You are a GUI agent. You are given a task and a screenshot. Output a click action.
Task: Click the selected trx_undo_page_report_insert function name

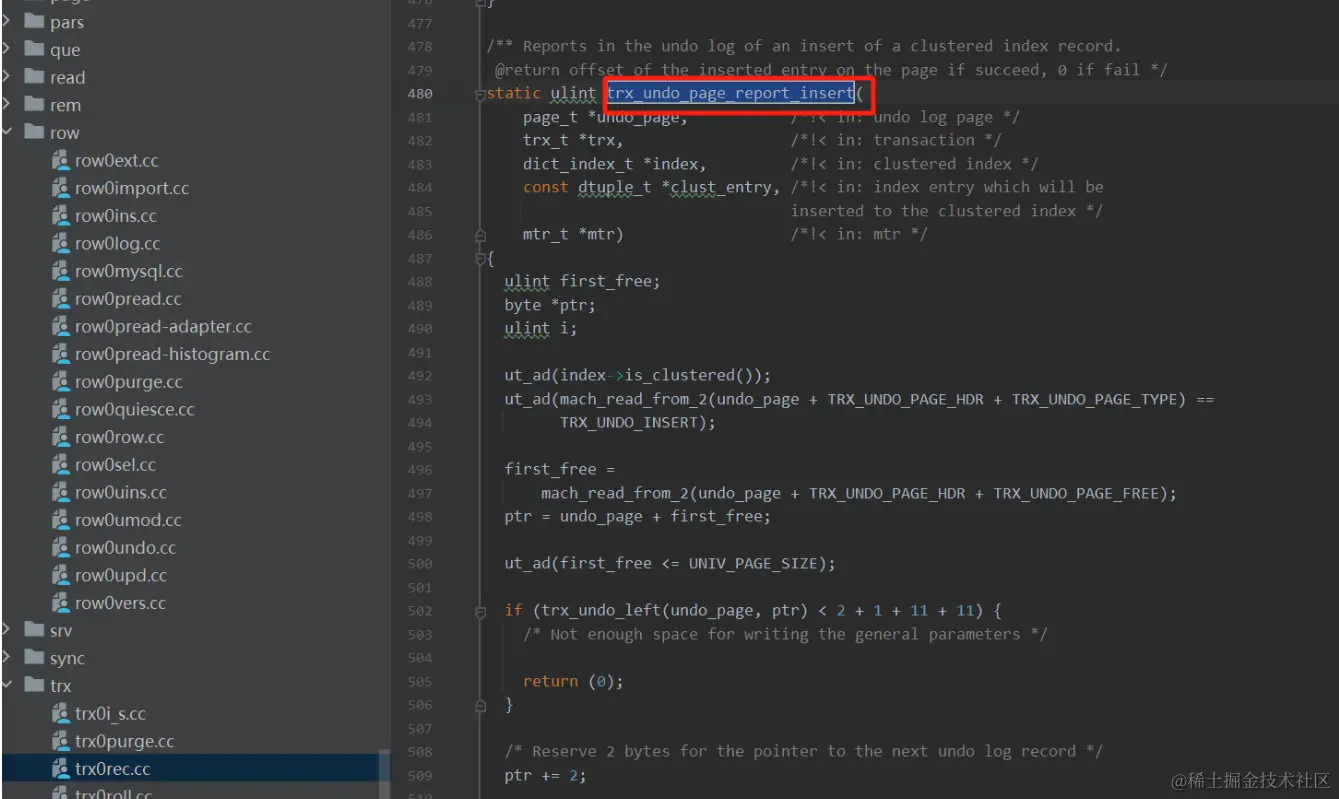(730, 94)
